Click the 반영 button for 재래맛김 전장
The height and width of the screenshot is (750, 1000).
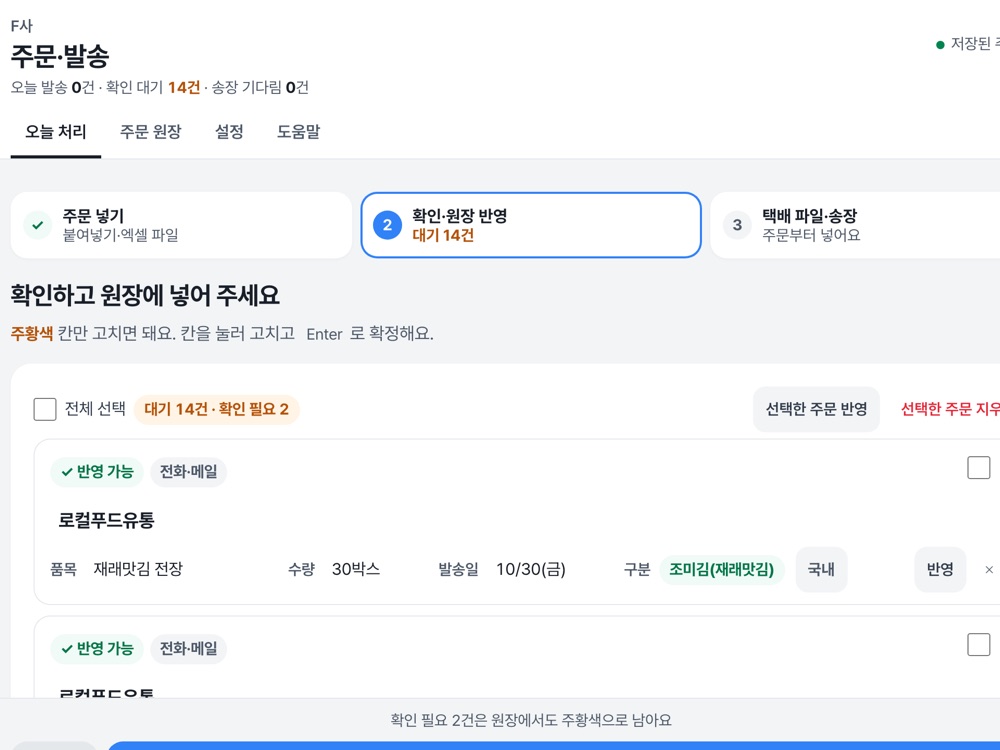[940, 570]
